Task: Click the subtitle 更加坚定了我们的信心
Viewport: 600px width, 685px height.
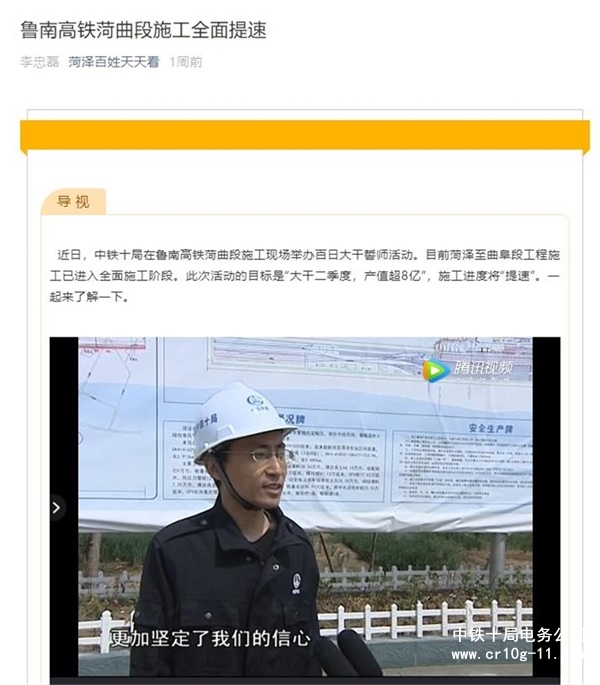Action: (x=210, y=638)
